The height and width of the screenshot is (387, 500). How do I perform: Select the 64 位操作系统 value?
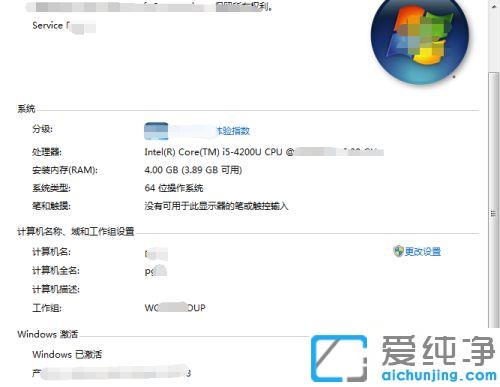[x=174, y=188]
